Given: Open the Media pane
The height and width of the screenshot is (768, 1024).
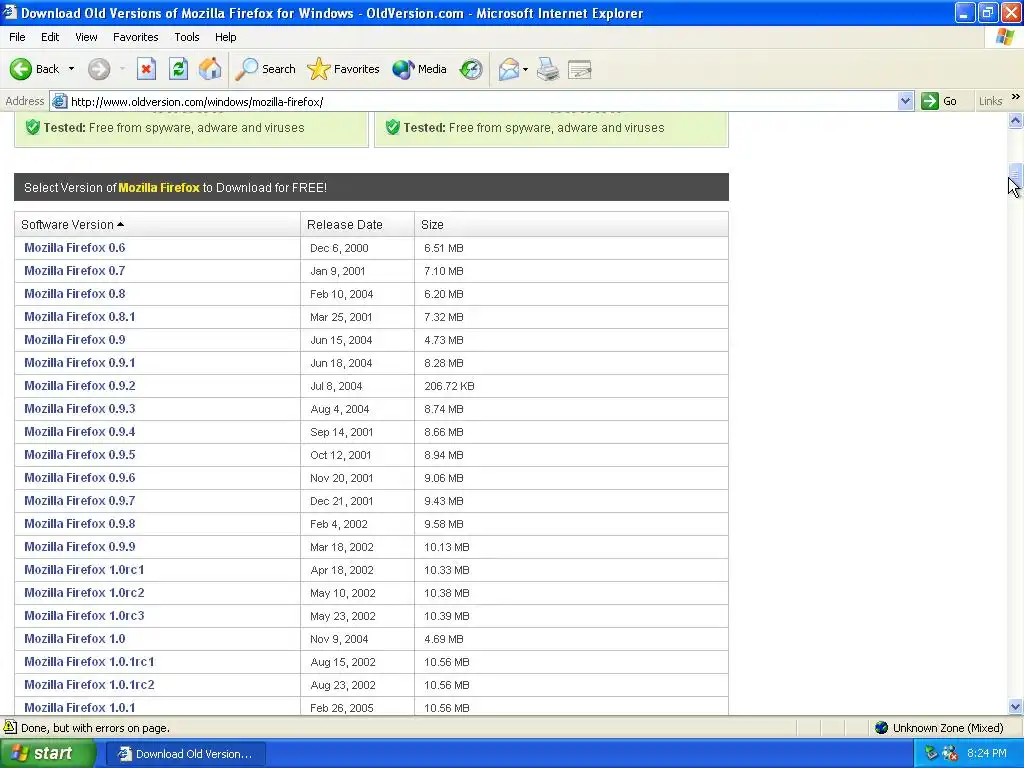Looking at the screenshot, I should pos(419,69).
